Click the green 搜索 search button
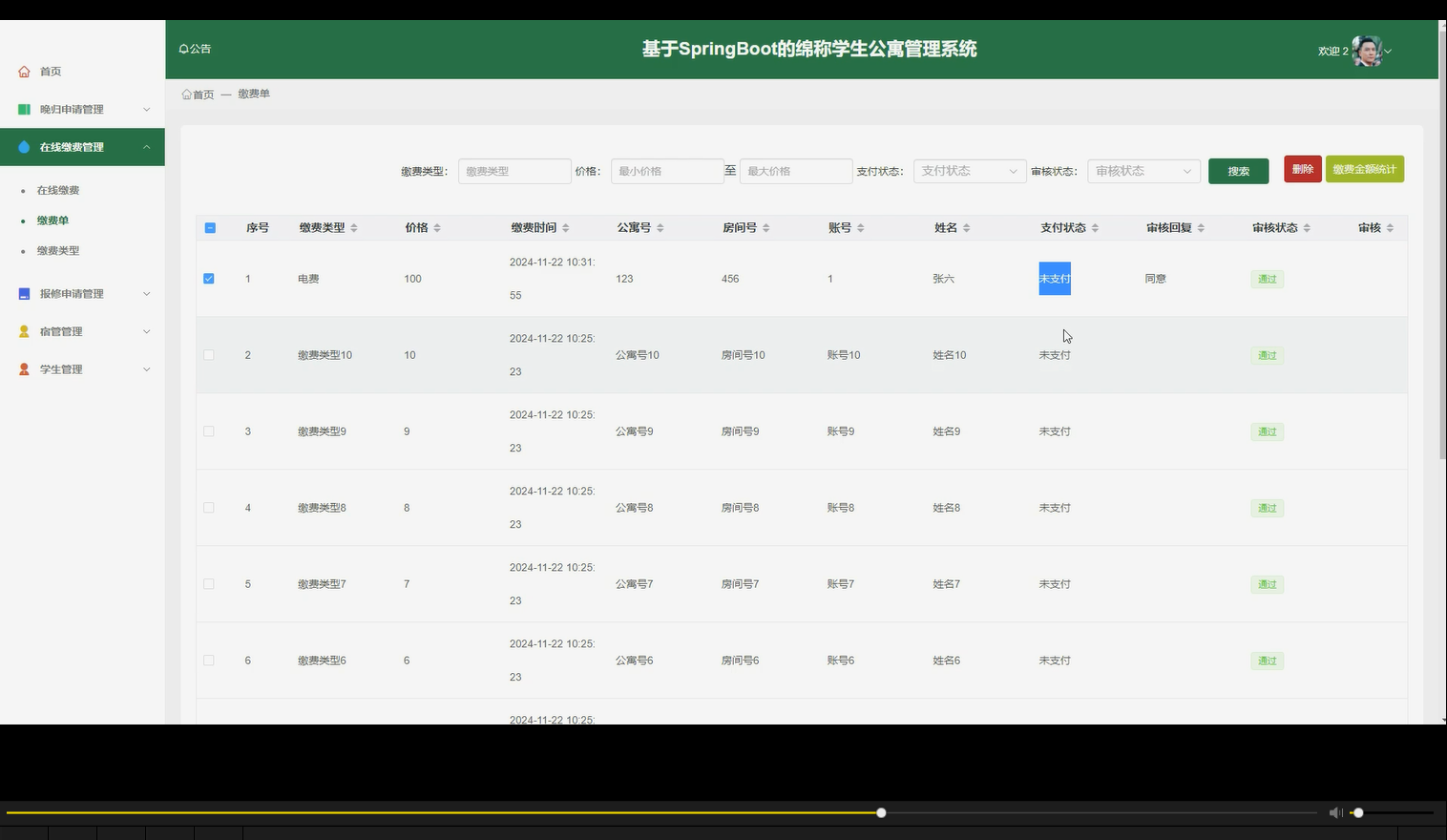1447x840 pixels. (x=1238, y=170)
